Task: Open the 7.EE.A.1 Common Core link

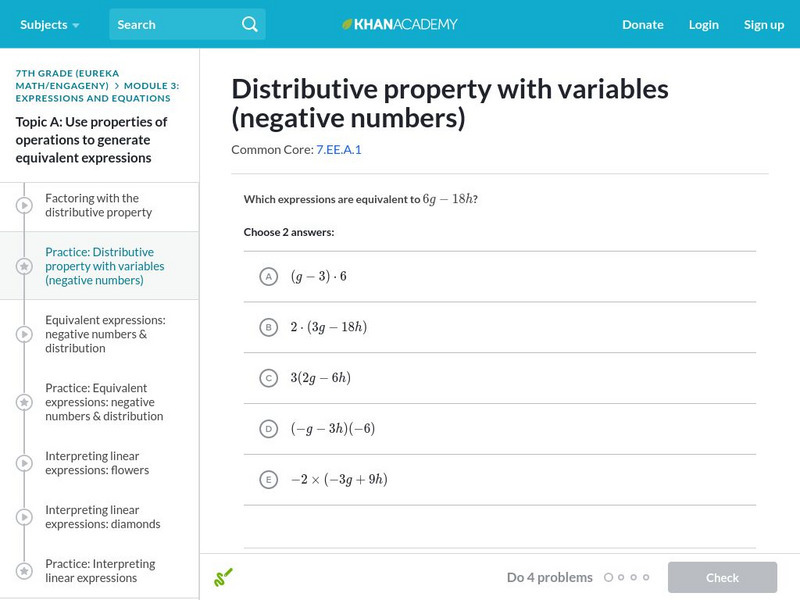Action: click(x=338, y=150)
